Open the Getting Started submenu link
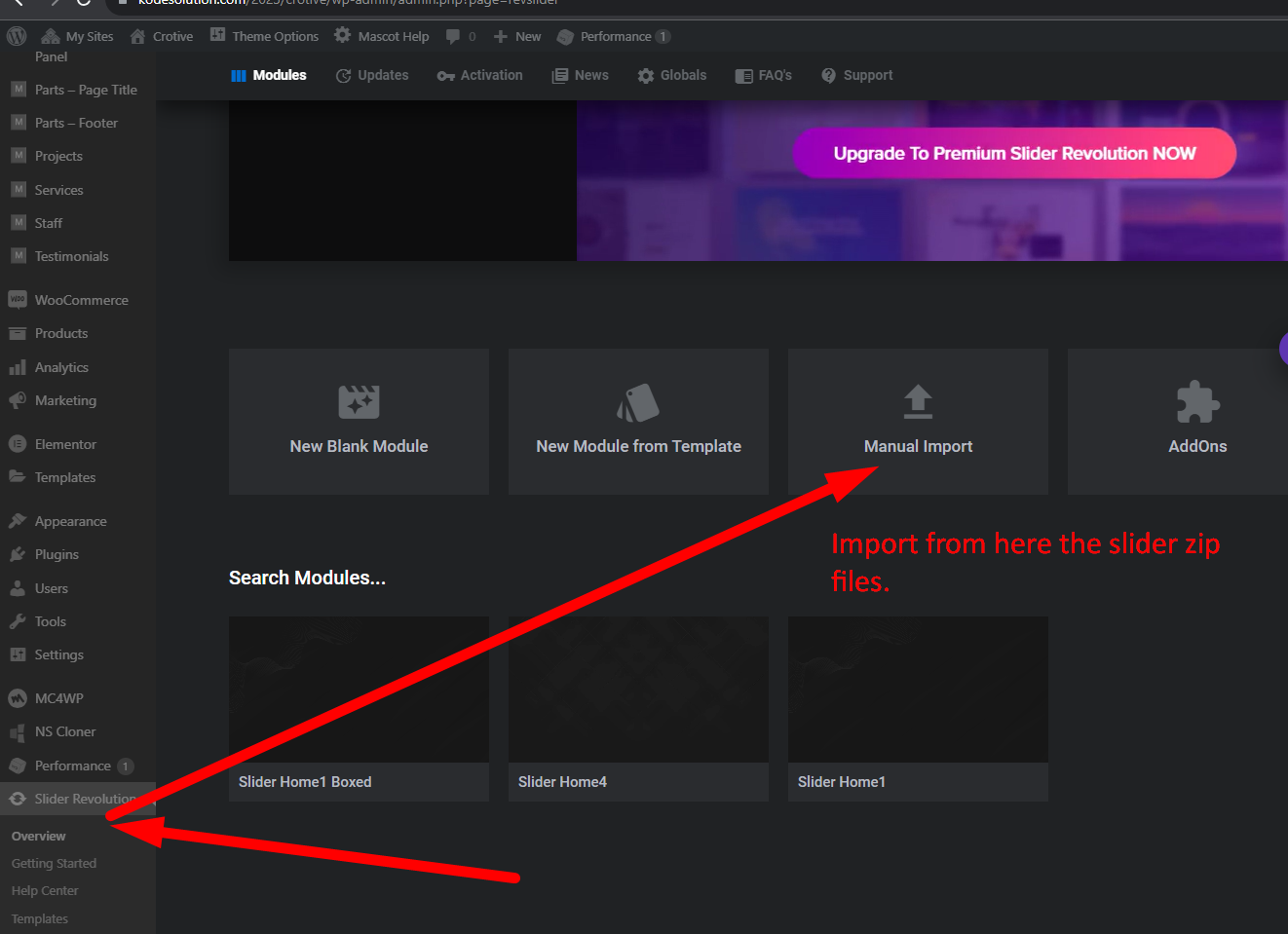The image size is (1288, 934). 54,863
